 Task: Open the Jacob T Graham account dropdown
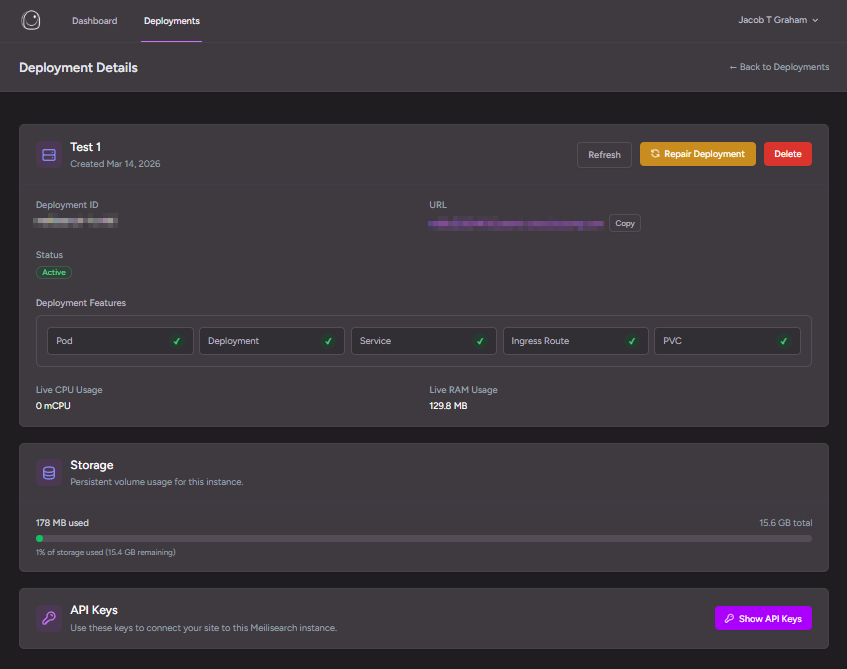773,20
